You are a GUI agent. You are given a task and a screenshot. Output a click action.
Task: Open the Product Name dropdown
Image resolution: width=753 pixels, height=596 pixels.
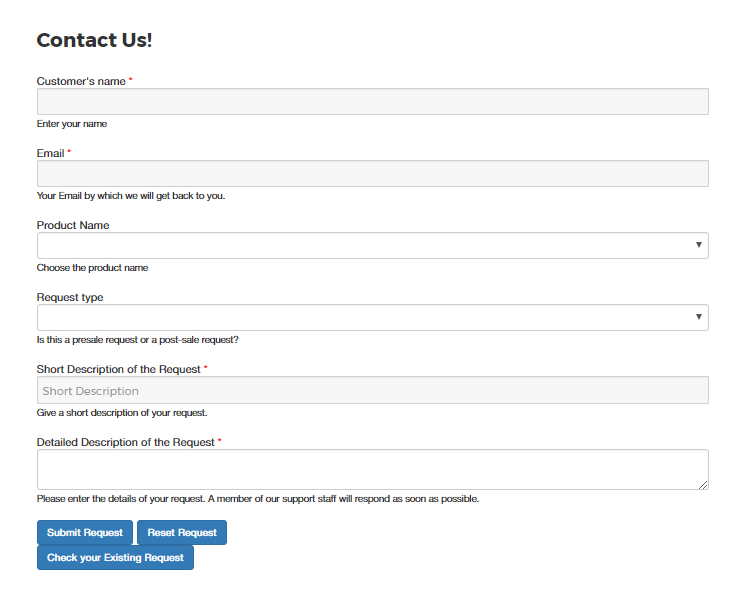pyautogui.click(x=373, y=245)
